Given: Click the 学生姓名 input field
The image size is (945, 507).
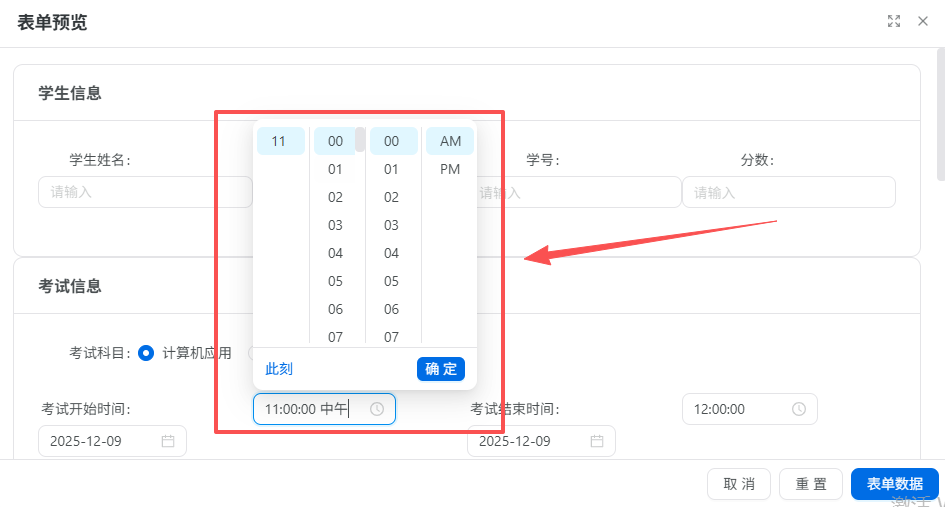Looking at the screenshot, I should pos(145,192).
